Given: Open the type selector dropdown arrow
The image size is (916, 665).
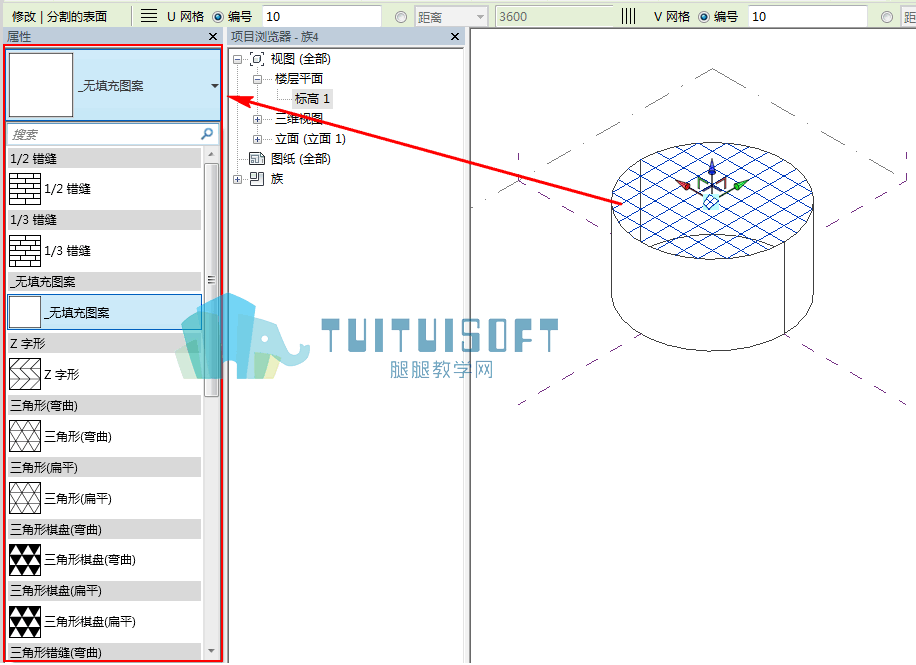Looking at the screenshot, I should [x=214, y=86].
